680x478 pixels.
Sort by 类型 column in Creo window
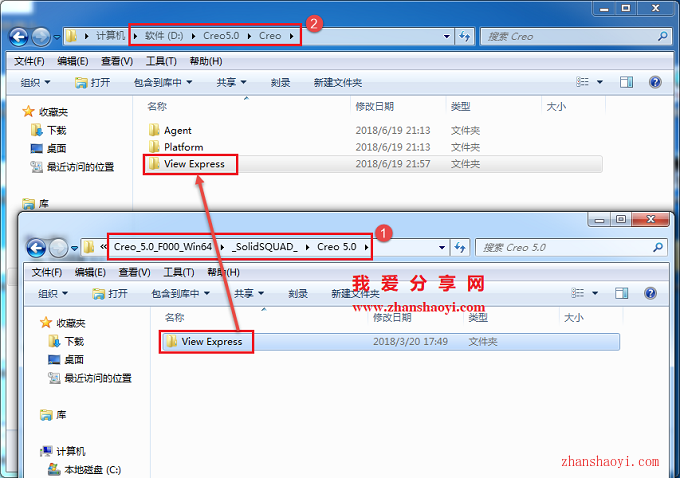pos(461,106)
